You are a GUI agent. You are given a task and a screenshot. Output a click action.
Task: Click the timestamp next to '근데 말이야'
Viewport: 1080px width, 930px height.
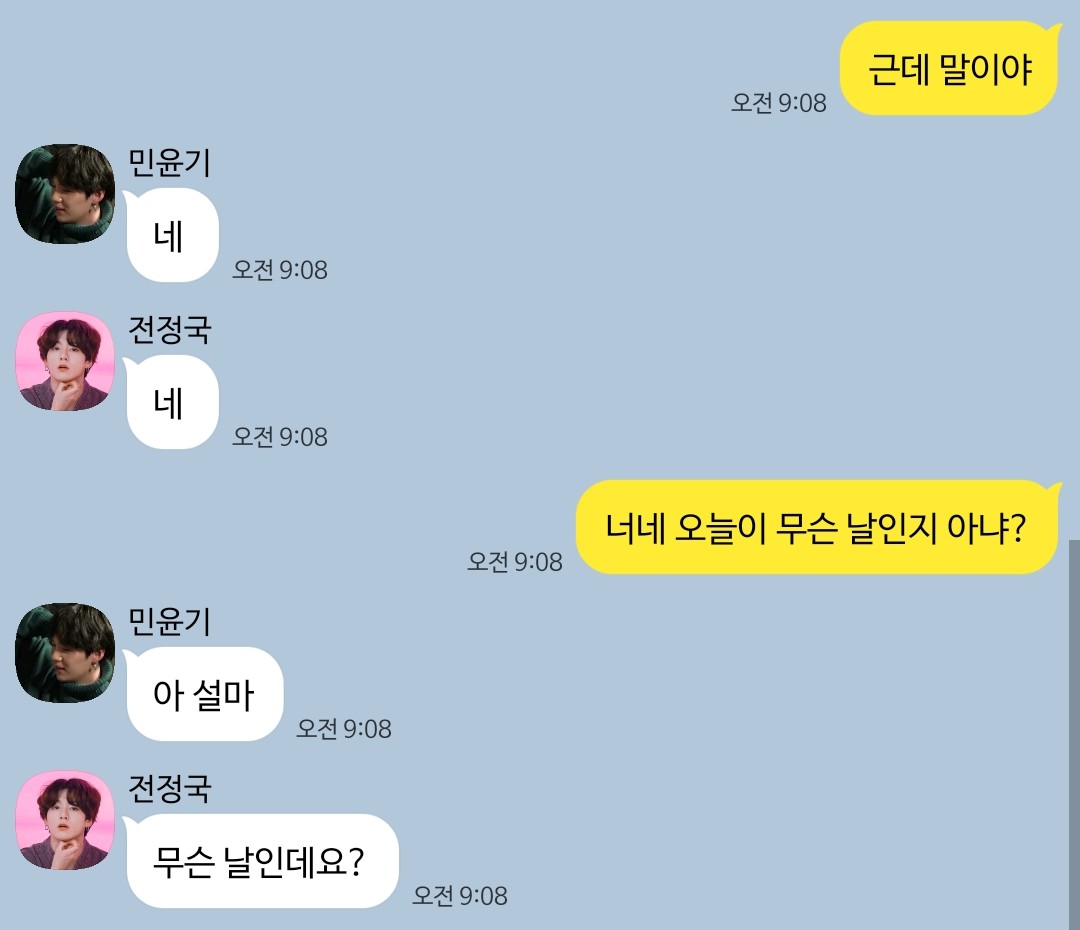[x=778, y=103]
